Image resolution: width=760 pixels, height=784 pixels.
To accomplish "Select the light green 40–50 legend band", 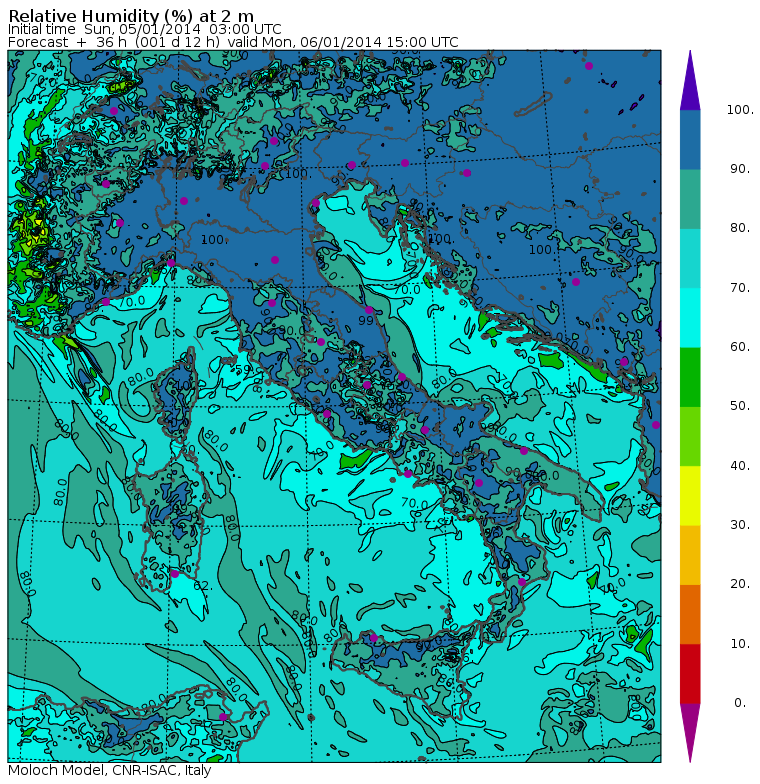I will click(690, 436).
